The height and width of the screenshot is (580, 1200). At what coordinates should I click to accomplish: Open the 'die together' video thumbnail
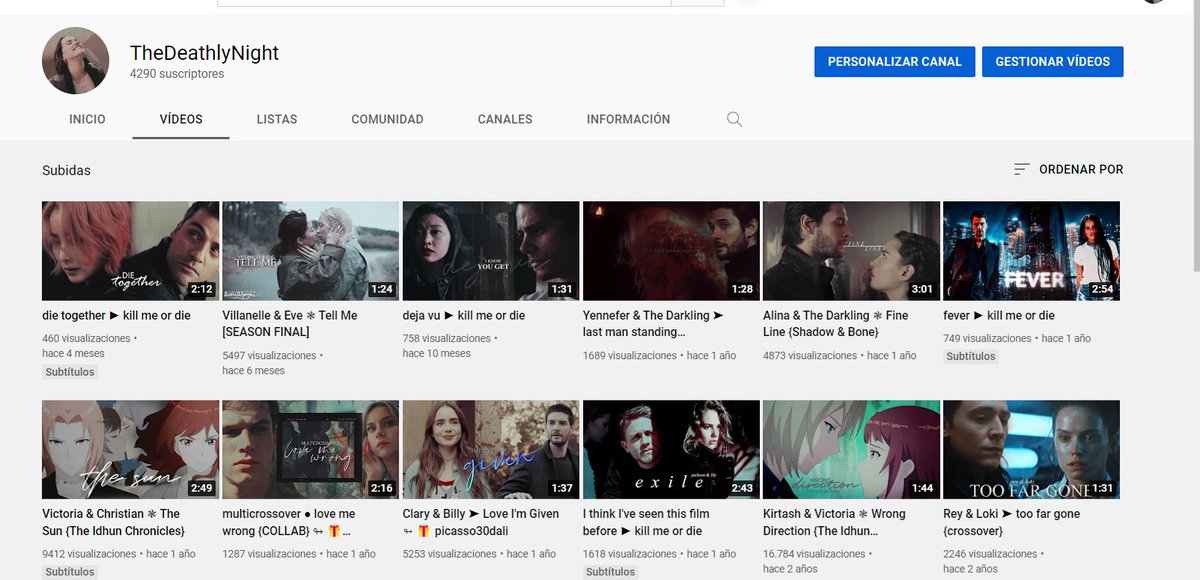click(130, 251)
